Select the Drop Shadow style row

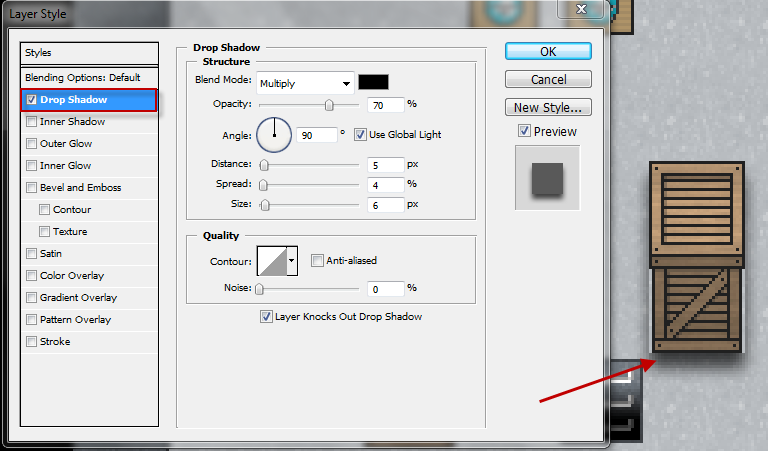point(89,100)
